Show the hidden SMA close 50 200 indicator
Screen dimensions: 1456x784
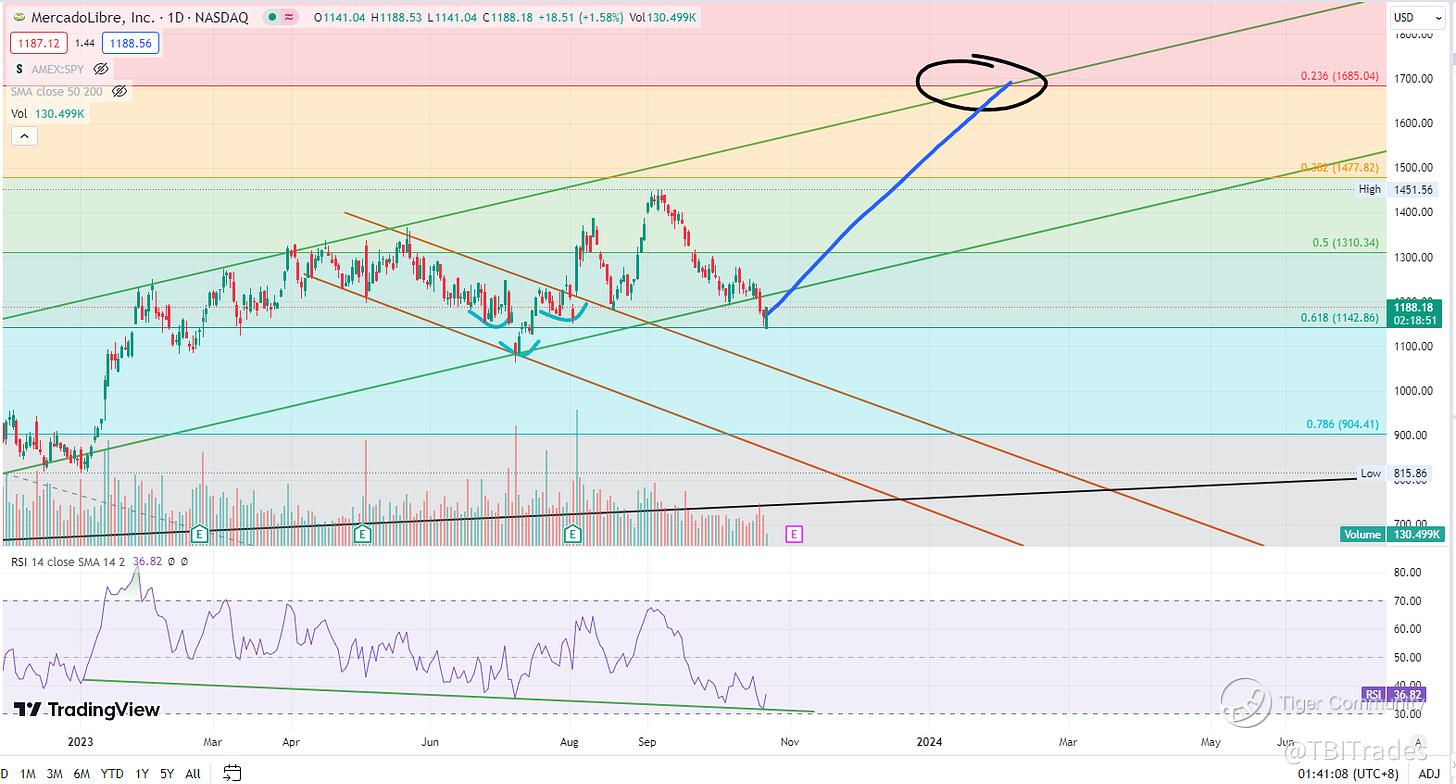(119, 91)
